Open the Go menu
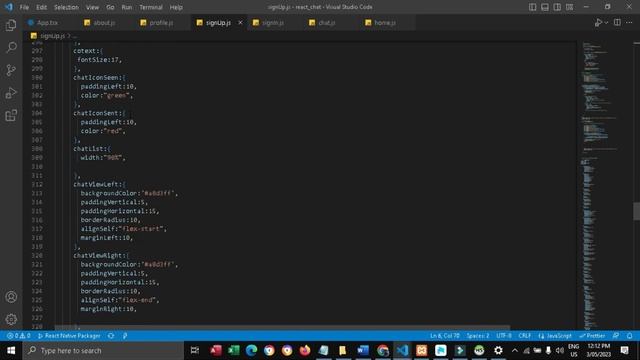The image size is (640, 360). [x=110, y=7]
